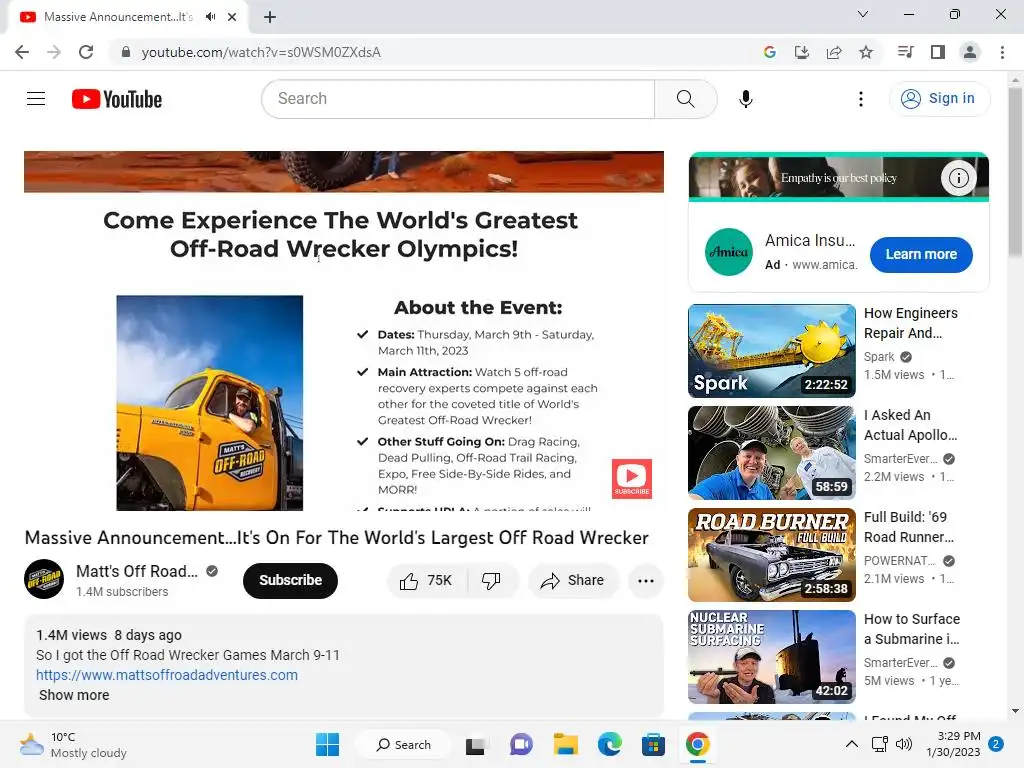Bookmark this page with the star
Viewport: 1024px width, 768px height.
[x=866, y=52]
